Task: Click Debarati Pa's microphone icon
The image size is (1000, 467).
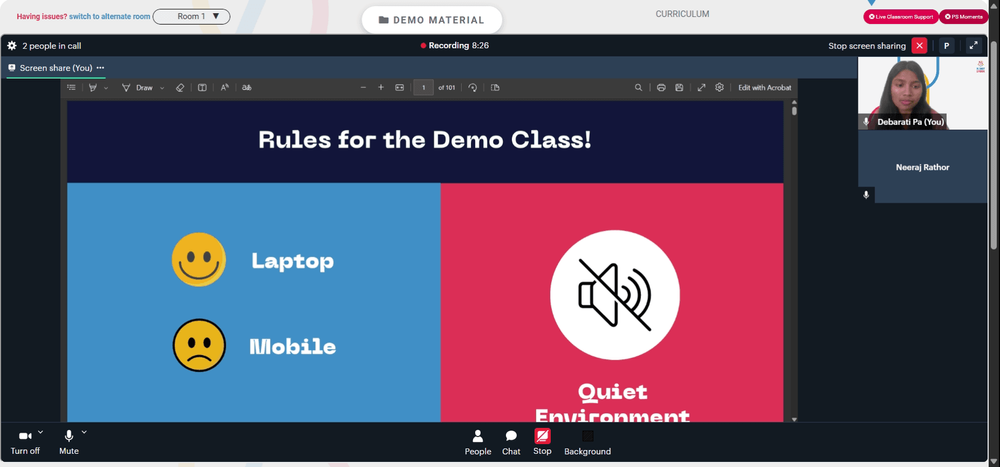Action: point(866,121)
